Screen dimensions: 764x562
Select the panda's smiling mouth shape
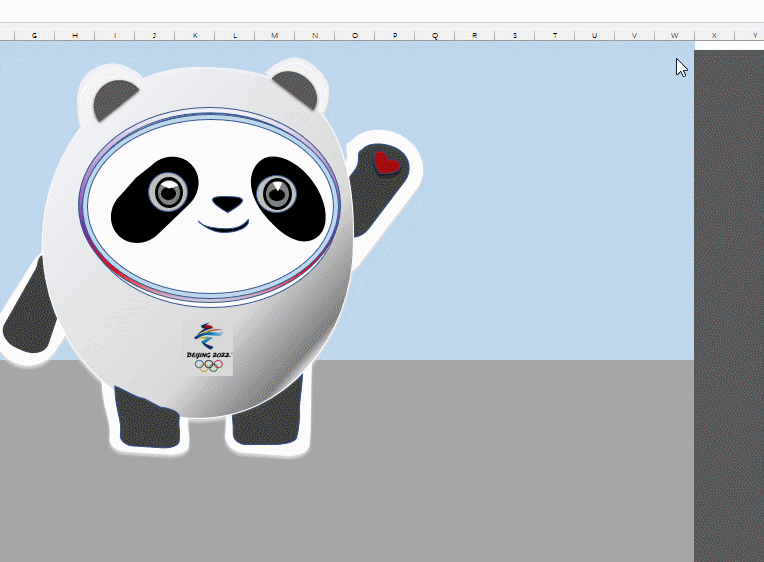pyautogui.click(x=224, y=226)
